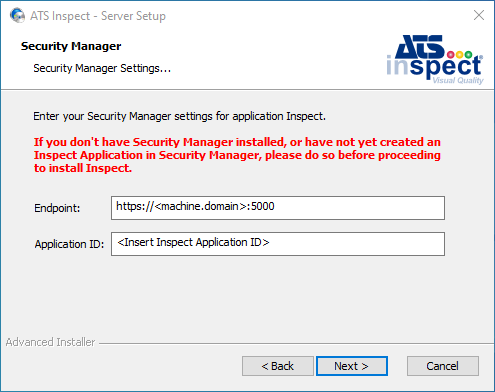Screen dimensions: 495x392
Task: Return to the previous page with Back
Action: (x=278, y=366)
